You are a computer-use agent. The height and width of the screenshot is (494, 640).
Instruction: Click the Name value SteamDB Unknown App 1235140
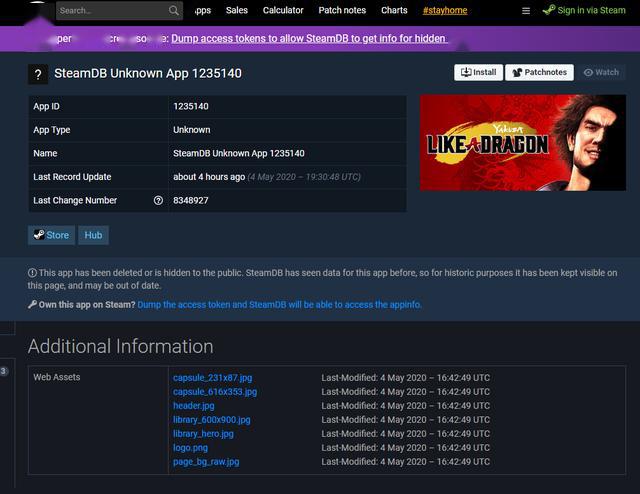pyautogui.click(x=239, y=154)
